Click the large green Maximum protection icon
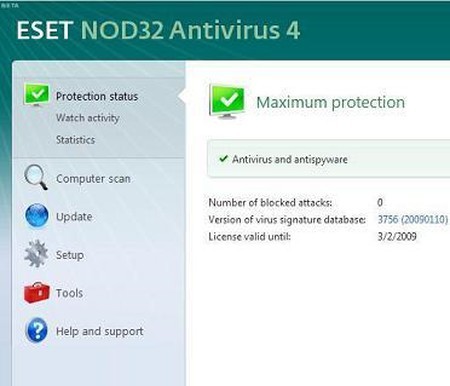The image size is (450, 386). click(x=227, y=102)
